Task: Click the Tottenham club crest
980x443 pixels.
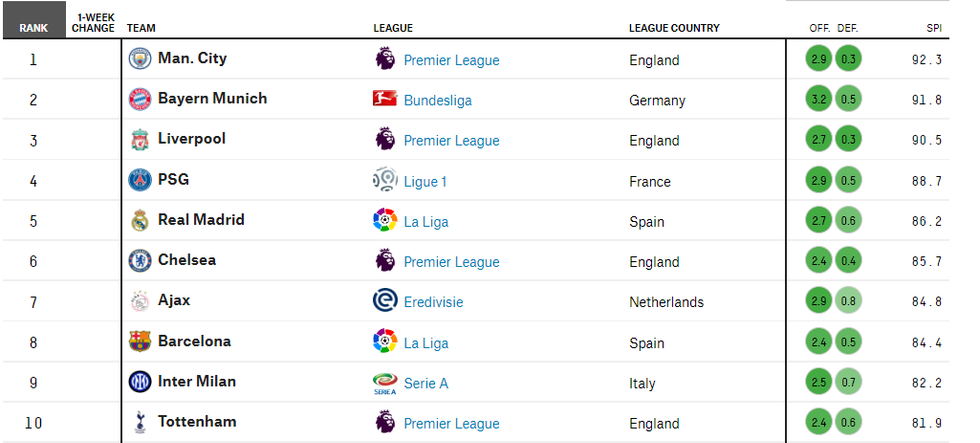Action: point(139,422)
